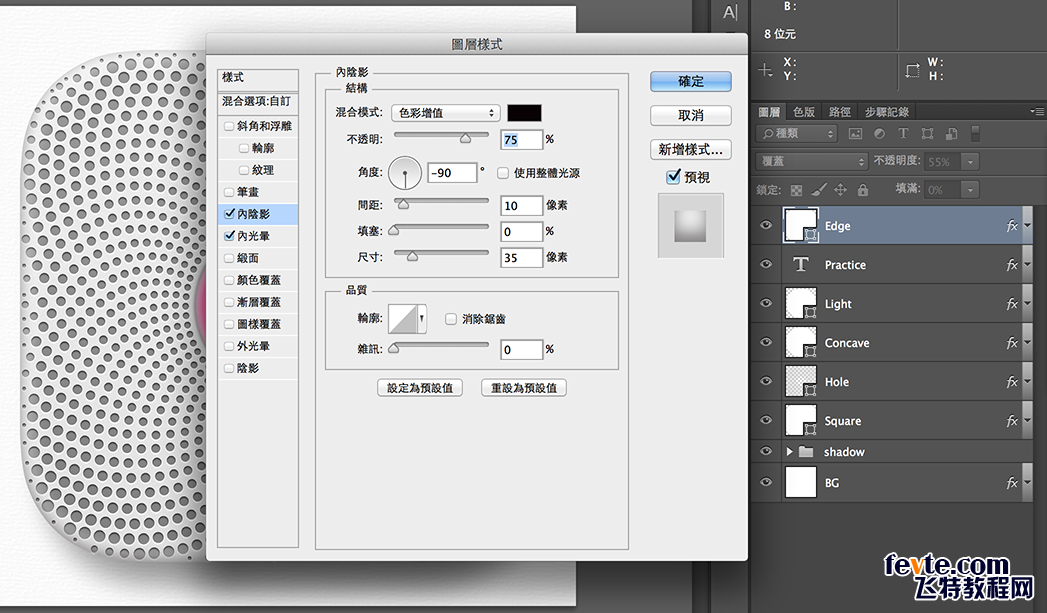Uncheck the 預視 preview checkbox
Viewport: 1047px width, 613px height.
tap(673, 177)
